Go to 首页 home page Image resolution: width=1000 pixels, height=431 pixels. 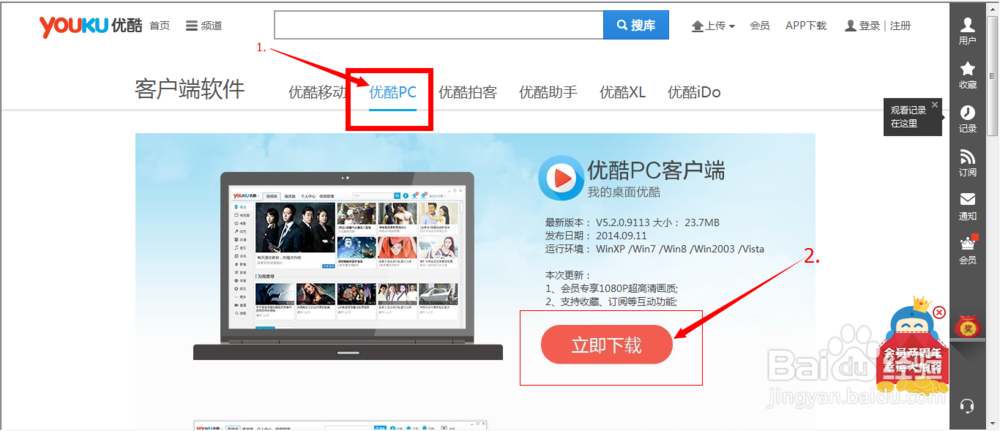[160, 26]
